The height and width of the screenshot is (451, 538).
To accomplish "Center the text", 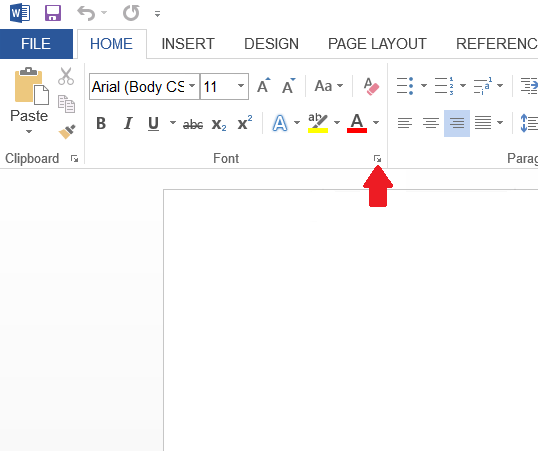I will [x=431, y=123].
